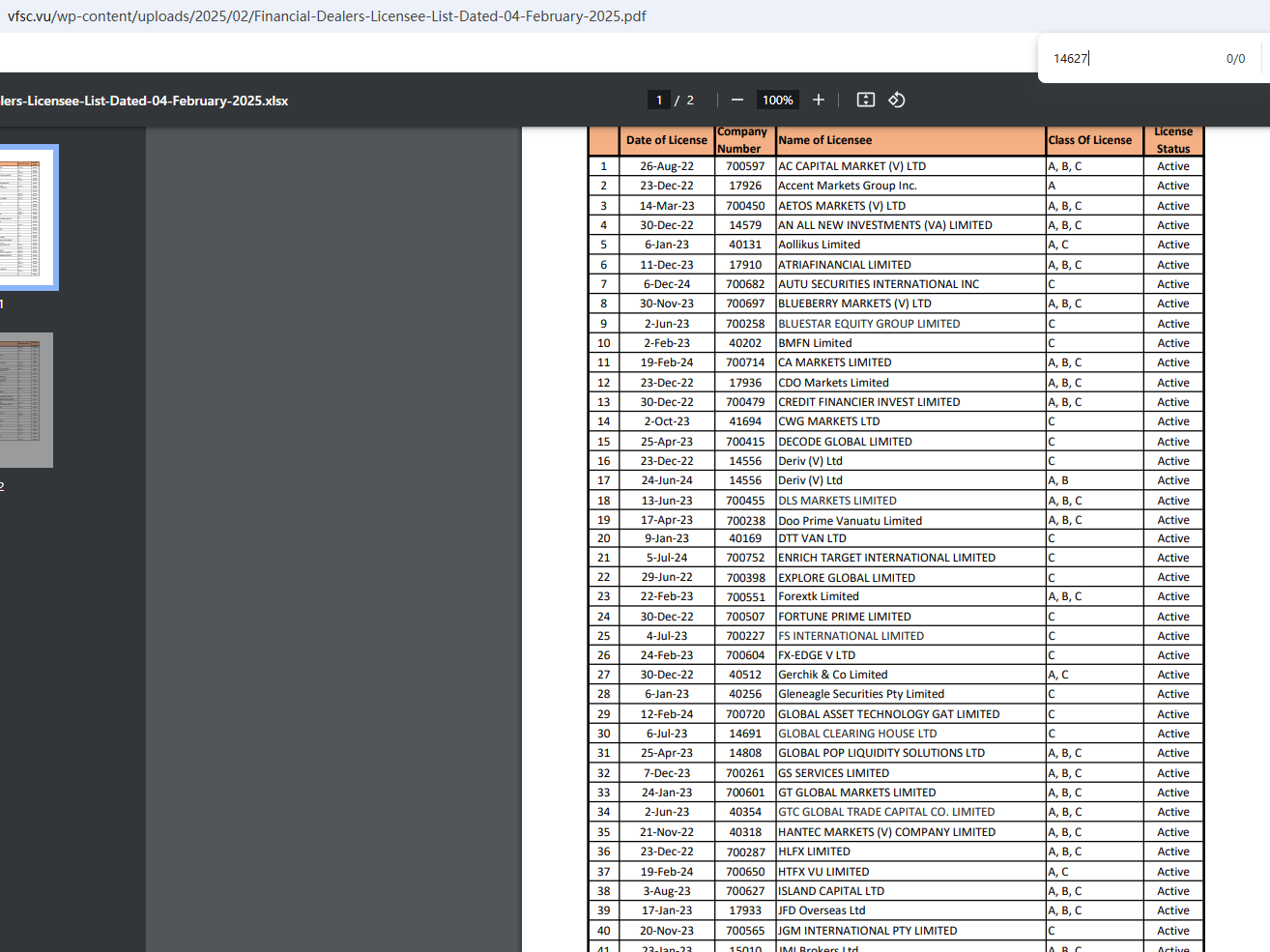Click the Class Of License column header
Viewport: 1270px width, 952px height.
coord(1089,140)
